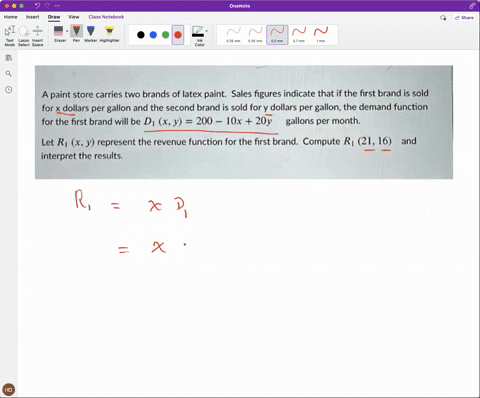
Task: Click the HD account avatar
Action: (x=9, y=389)
